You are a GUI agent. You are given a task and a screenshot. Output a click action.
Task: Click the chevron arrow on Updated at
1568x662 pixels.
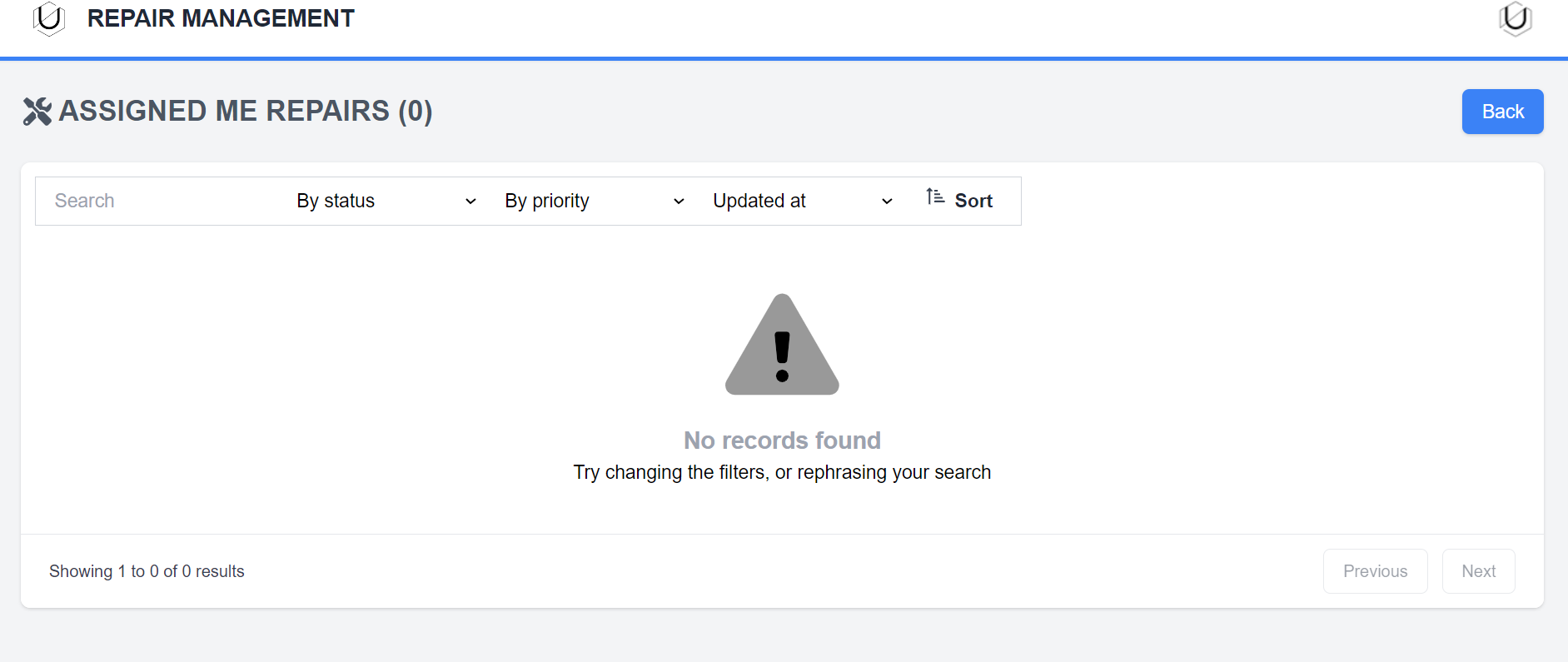[x=887, y=202]
